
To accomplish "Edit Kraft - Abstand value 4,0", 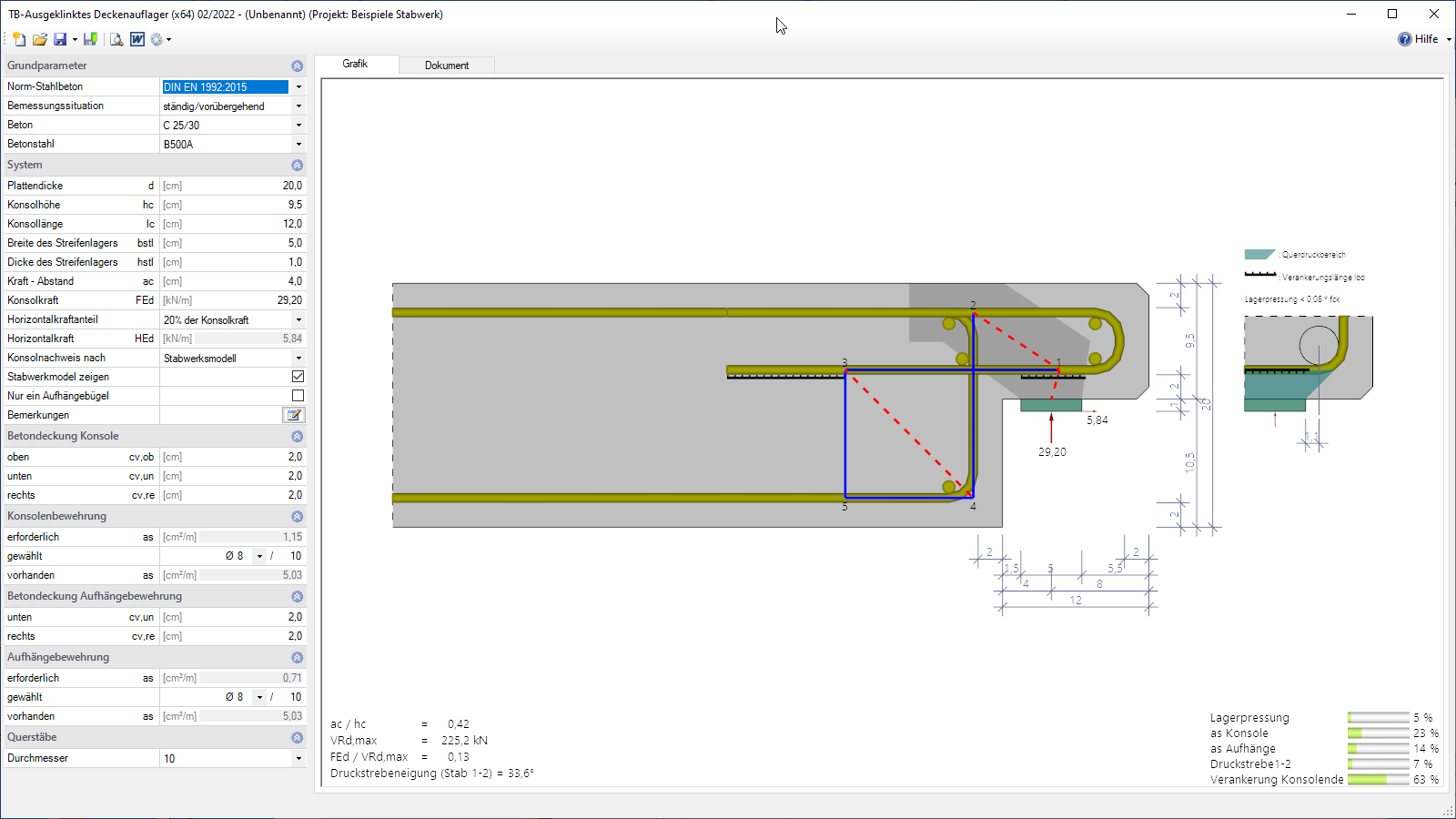I will 251,281.
